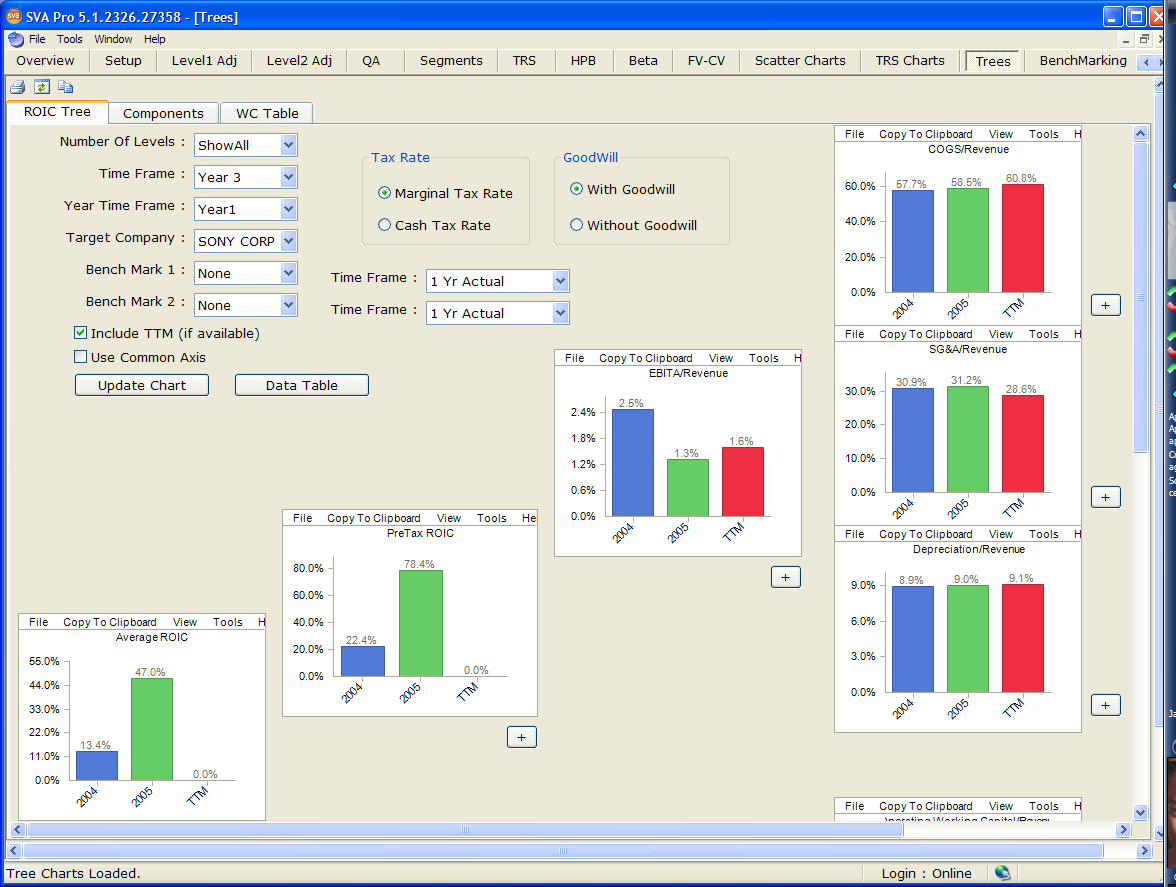
Task: Click the blue 2004 bar in Average ROIC chart
Action: click(96, 766)
